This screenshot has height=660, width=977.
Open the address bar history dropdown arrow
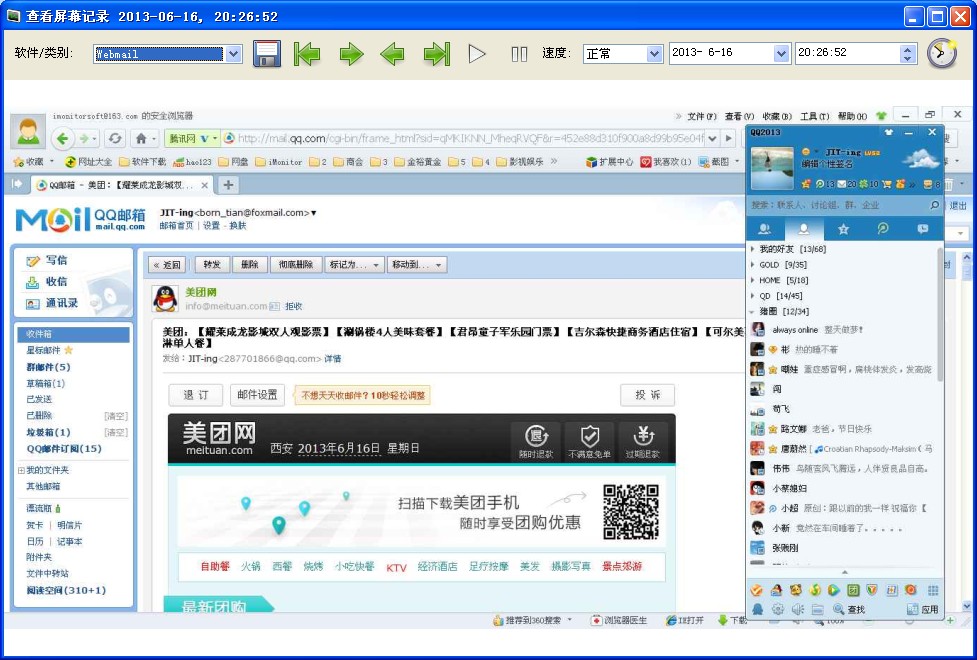pos(712,138)
